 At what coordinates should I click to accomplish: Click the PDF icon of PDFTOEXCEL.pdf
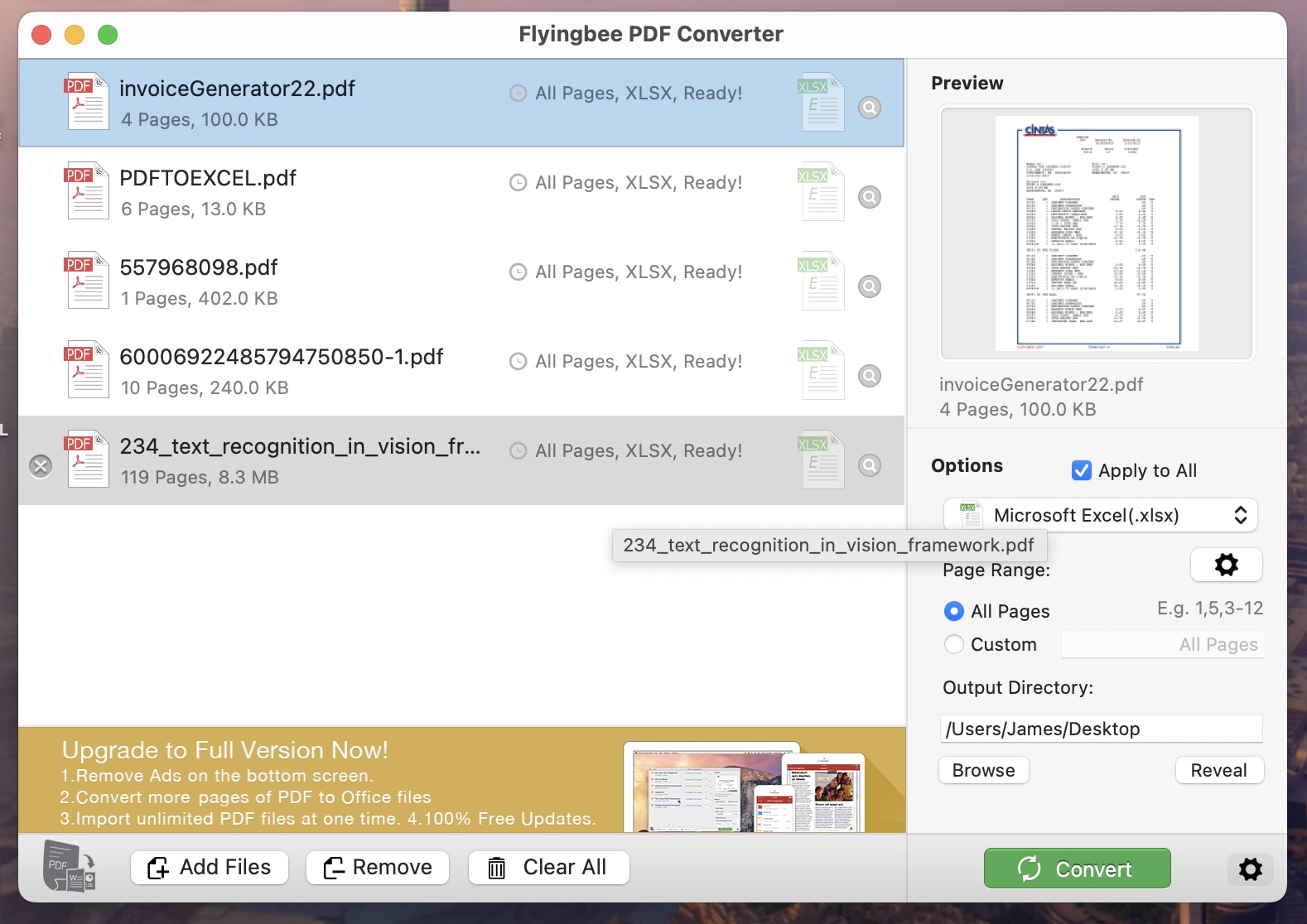87,191
